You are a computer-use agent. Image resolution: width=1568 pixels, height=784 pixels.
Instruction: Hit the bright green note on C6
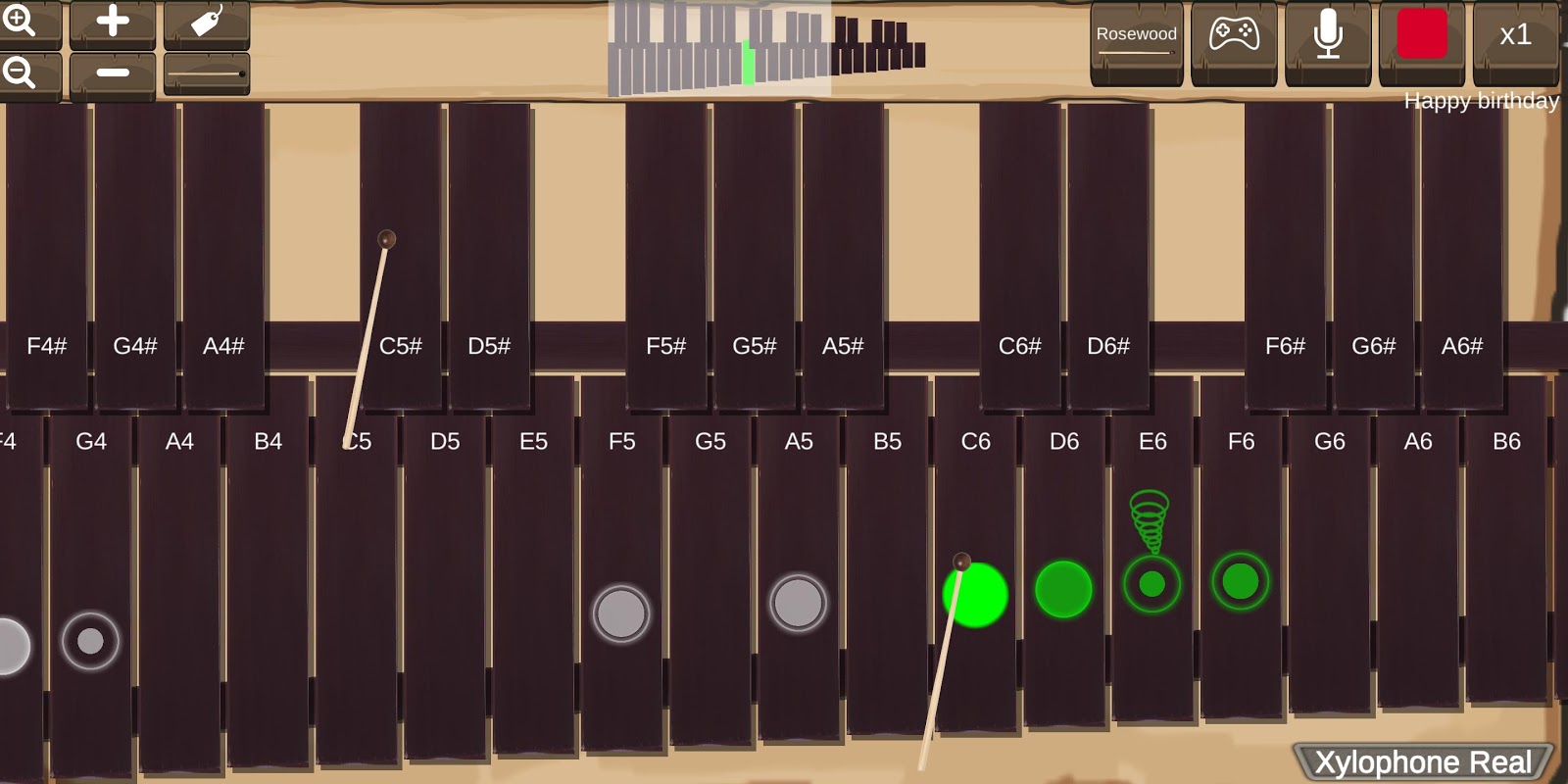coord(975,594)
